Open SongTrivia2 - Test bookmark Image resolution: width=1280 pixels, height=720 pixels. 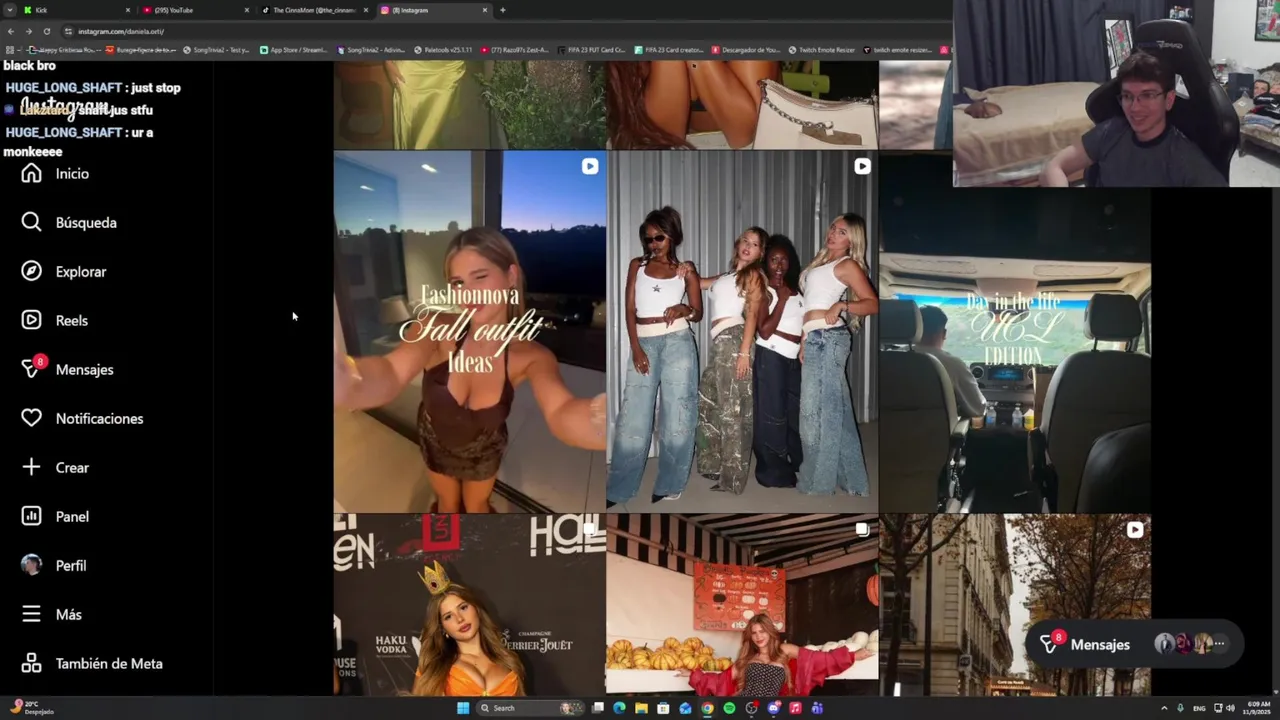[x=216, y=50]
